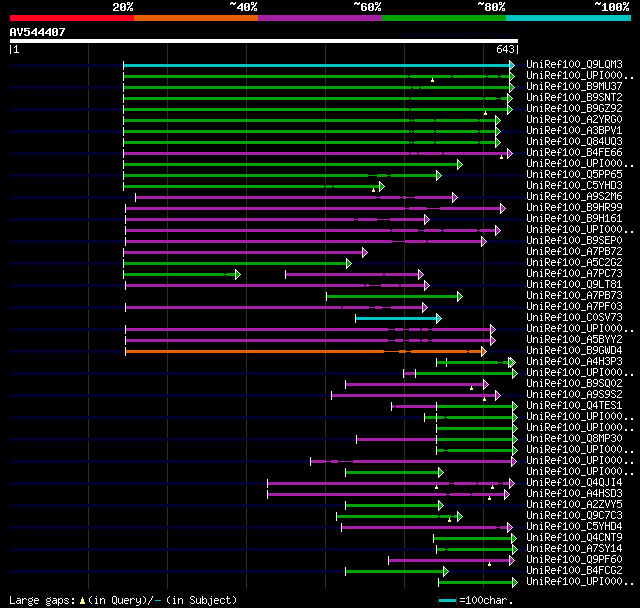Select the UniRef100_A7SY14 label
Image resolution: width=640 pixels, height=608 pixels.
click(x=574, y=549)
